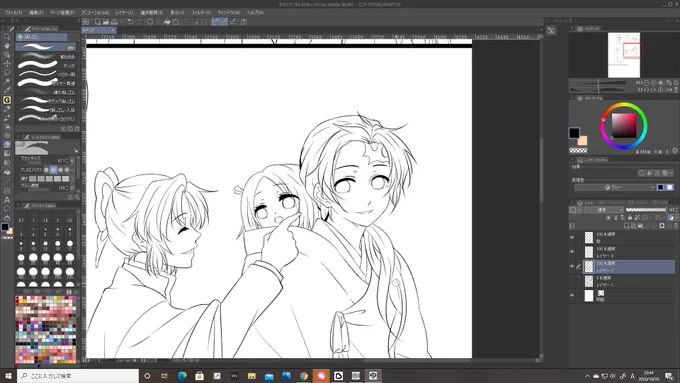The width and height of the screenshot is (680, 383).
Task: Open the ヘルプ menu
Action: pos(255,13)
